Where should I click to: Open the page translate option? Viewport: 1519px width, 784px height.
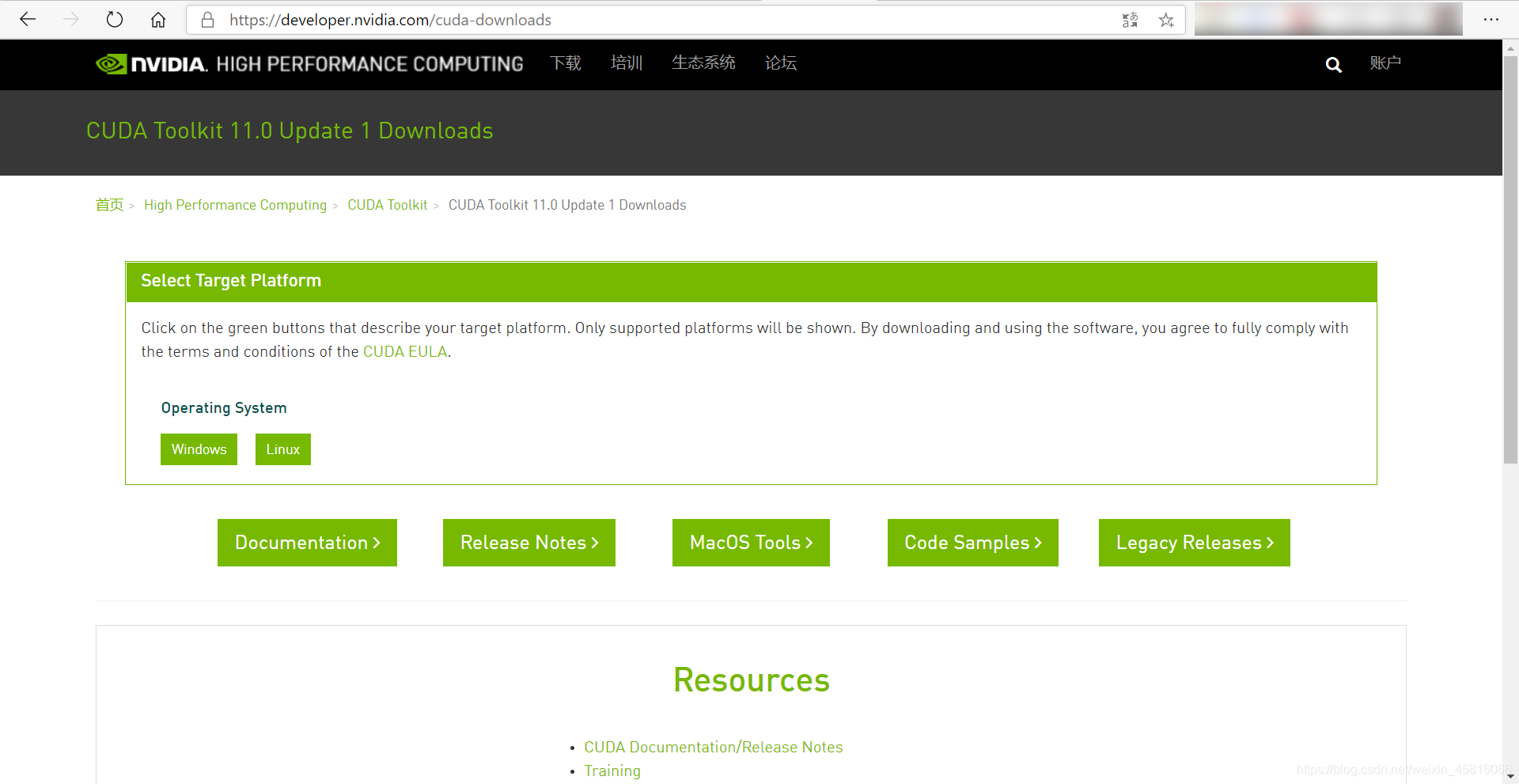coord(1130,20)
